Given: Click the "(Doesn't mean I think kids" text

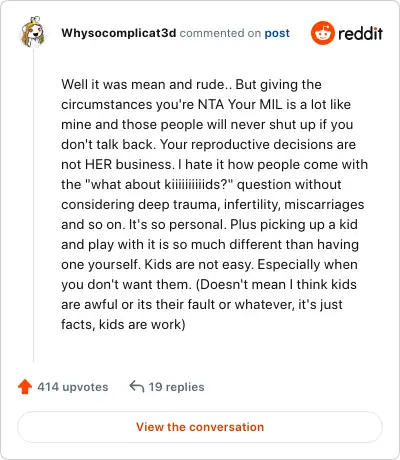Looking at the screenshot, I should tap(276, 284).
